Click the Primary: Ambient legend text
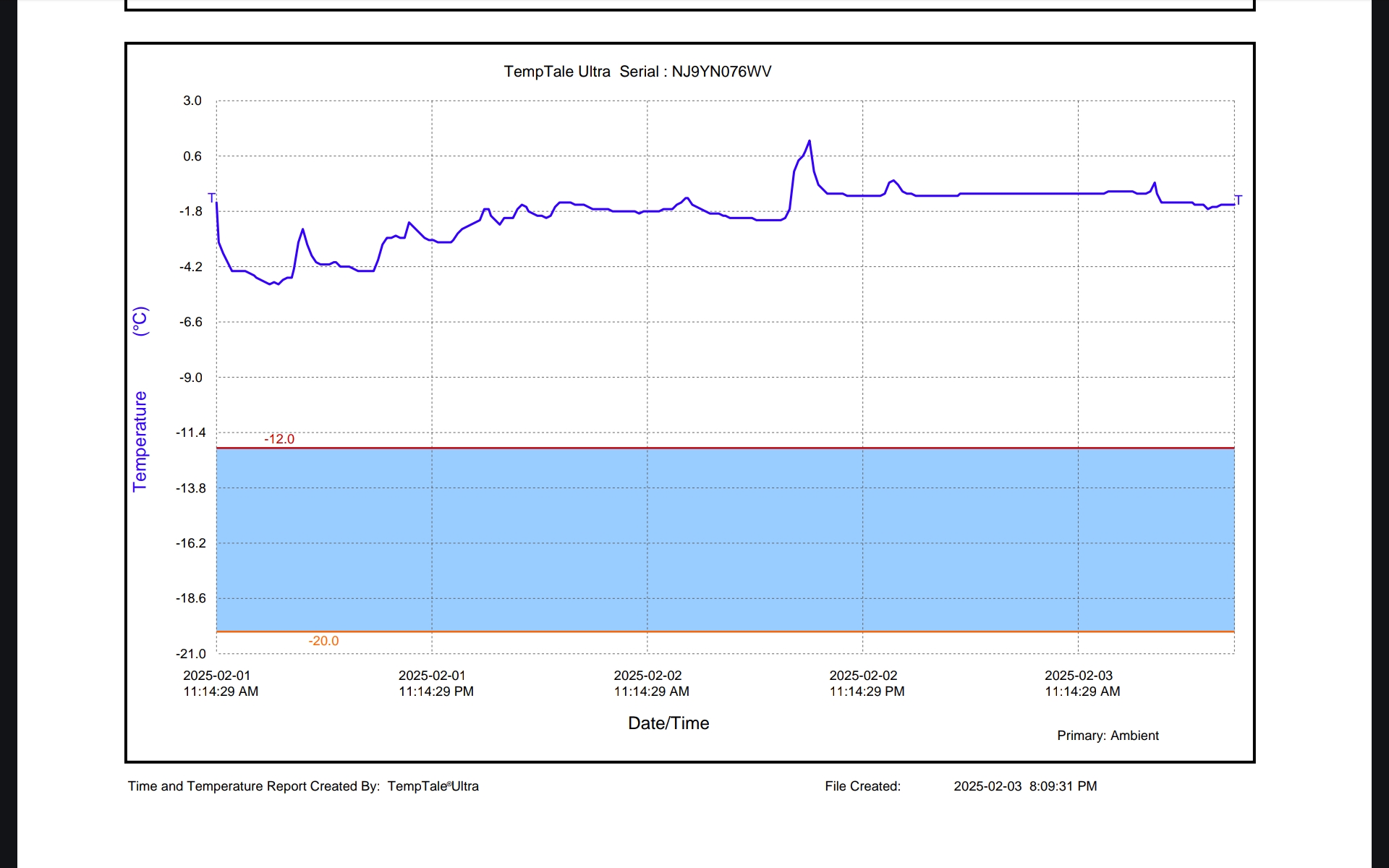 coord(1108,736)
